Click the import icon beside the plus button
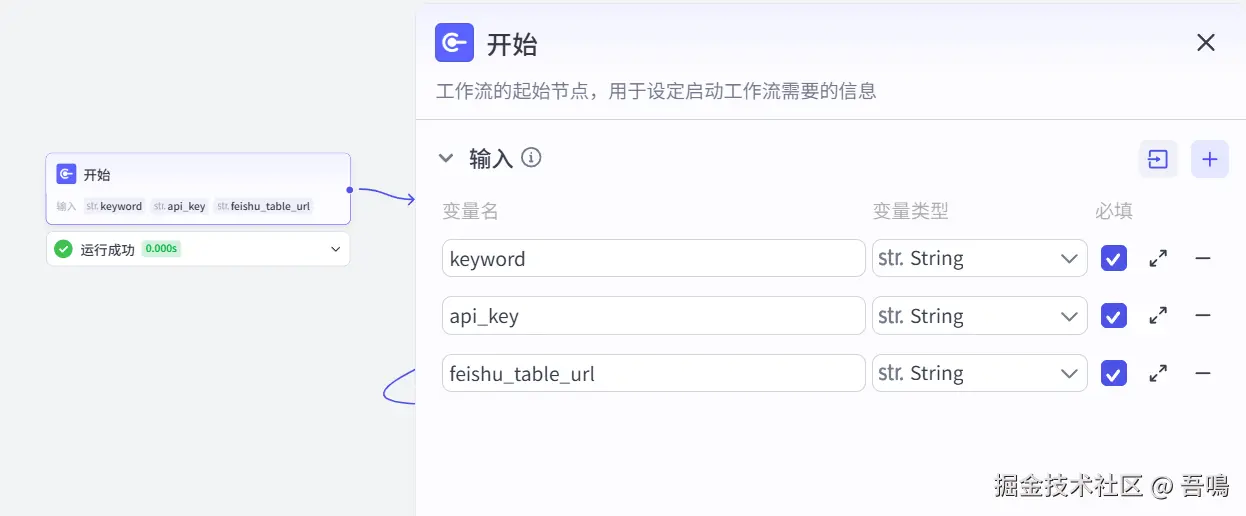 coord(1158,159)
